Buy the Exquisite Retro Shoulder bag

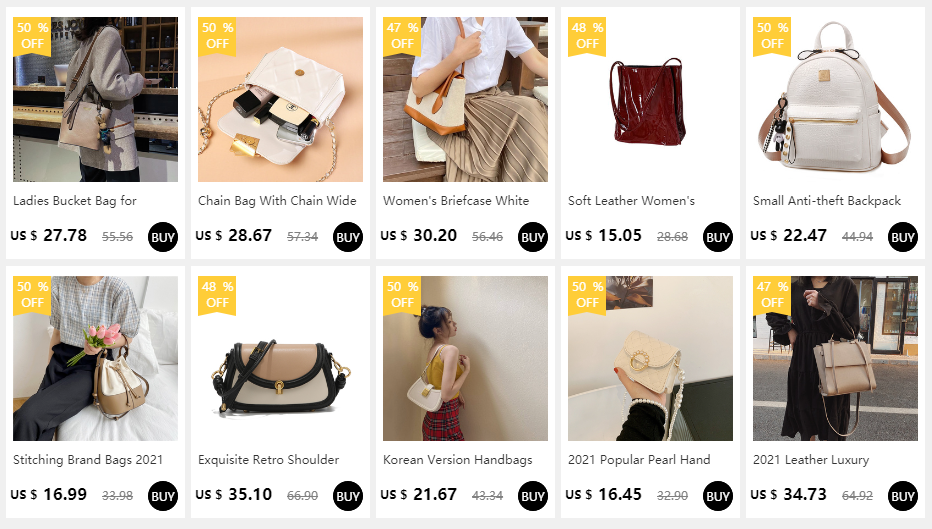tap(348, 496)
